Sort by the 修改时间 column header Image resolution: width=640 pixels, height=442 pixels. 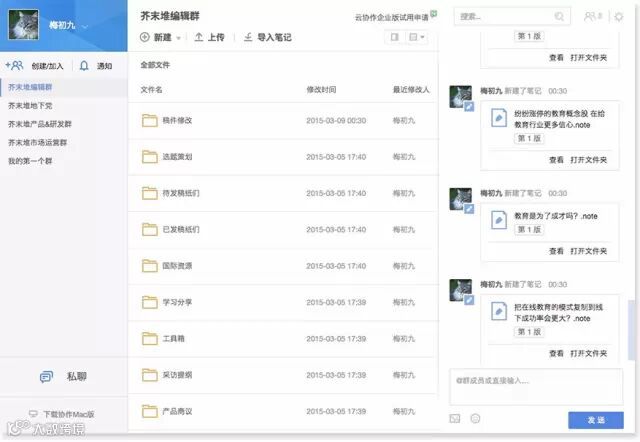pos(321,90)
